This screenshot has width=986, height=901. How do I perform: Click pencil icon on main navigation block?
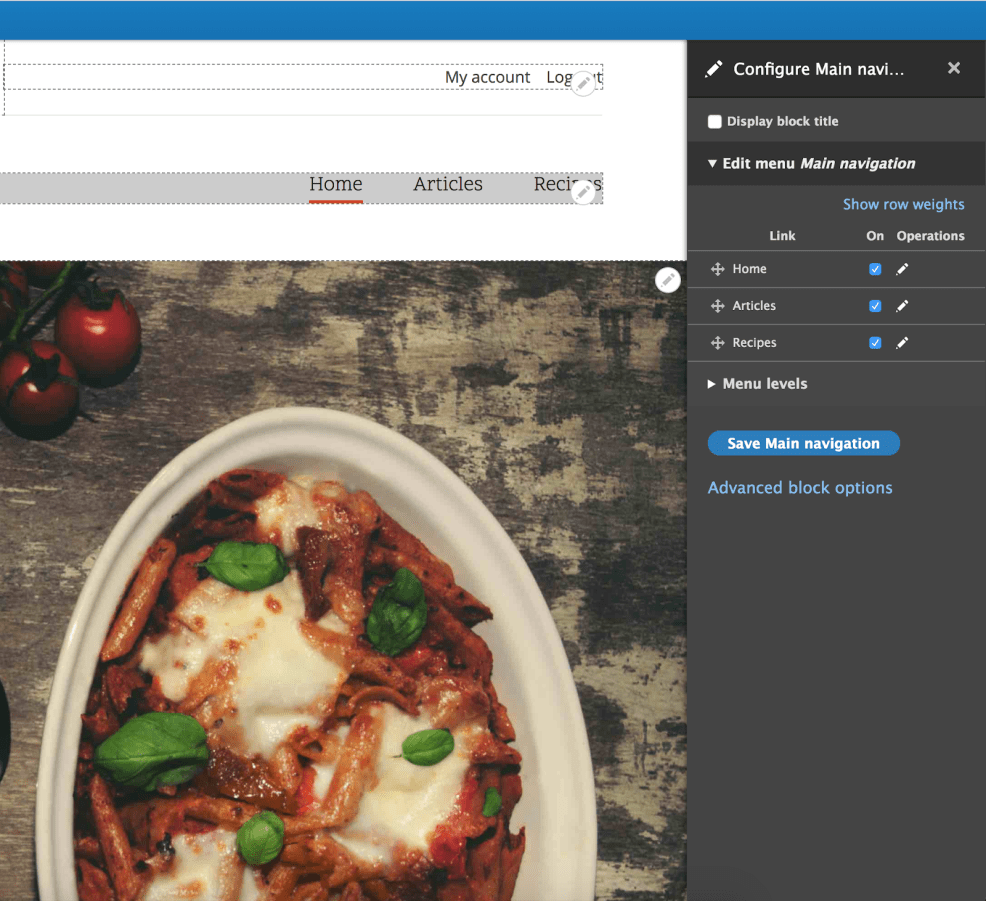pyautogui.click(x=583, y=193)
